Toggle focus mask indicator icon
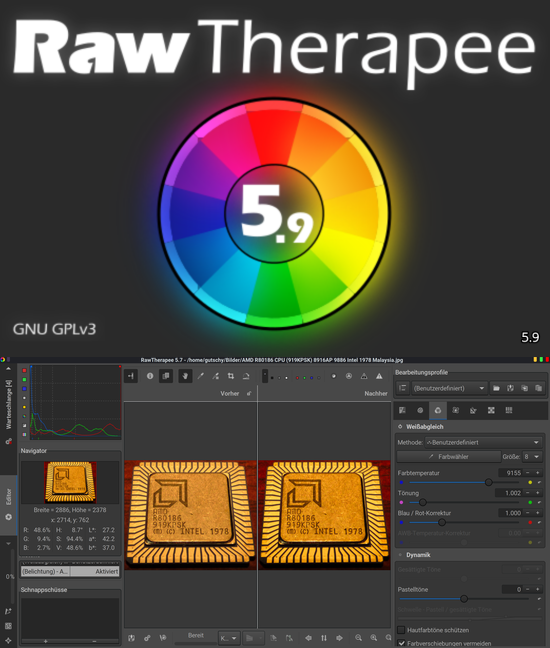Screen dimensions: 550x648 coord(349,376)
